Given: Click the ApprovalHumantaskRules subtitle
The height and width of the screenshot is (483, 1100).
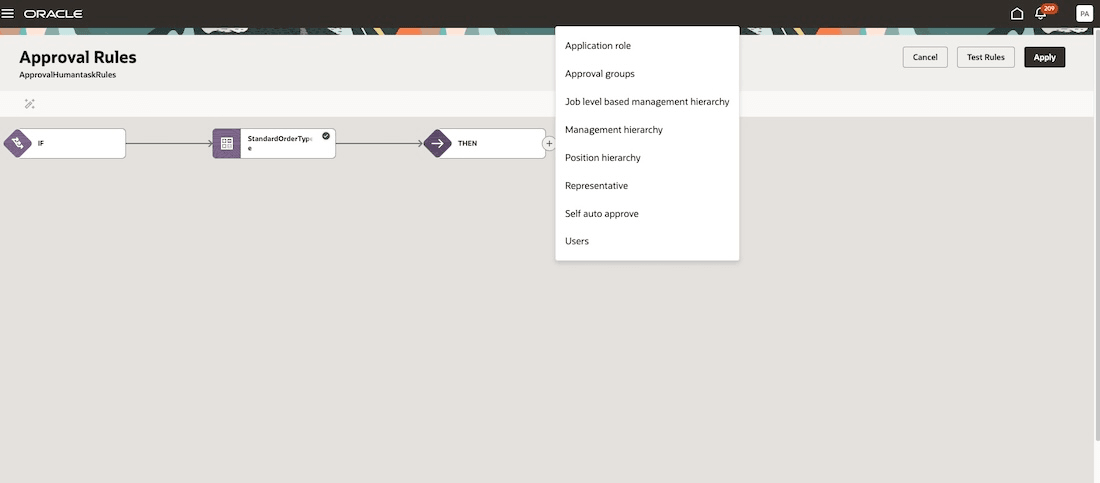Looking at the screenshot, I should (67, 74).
